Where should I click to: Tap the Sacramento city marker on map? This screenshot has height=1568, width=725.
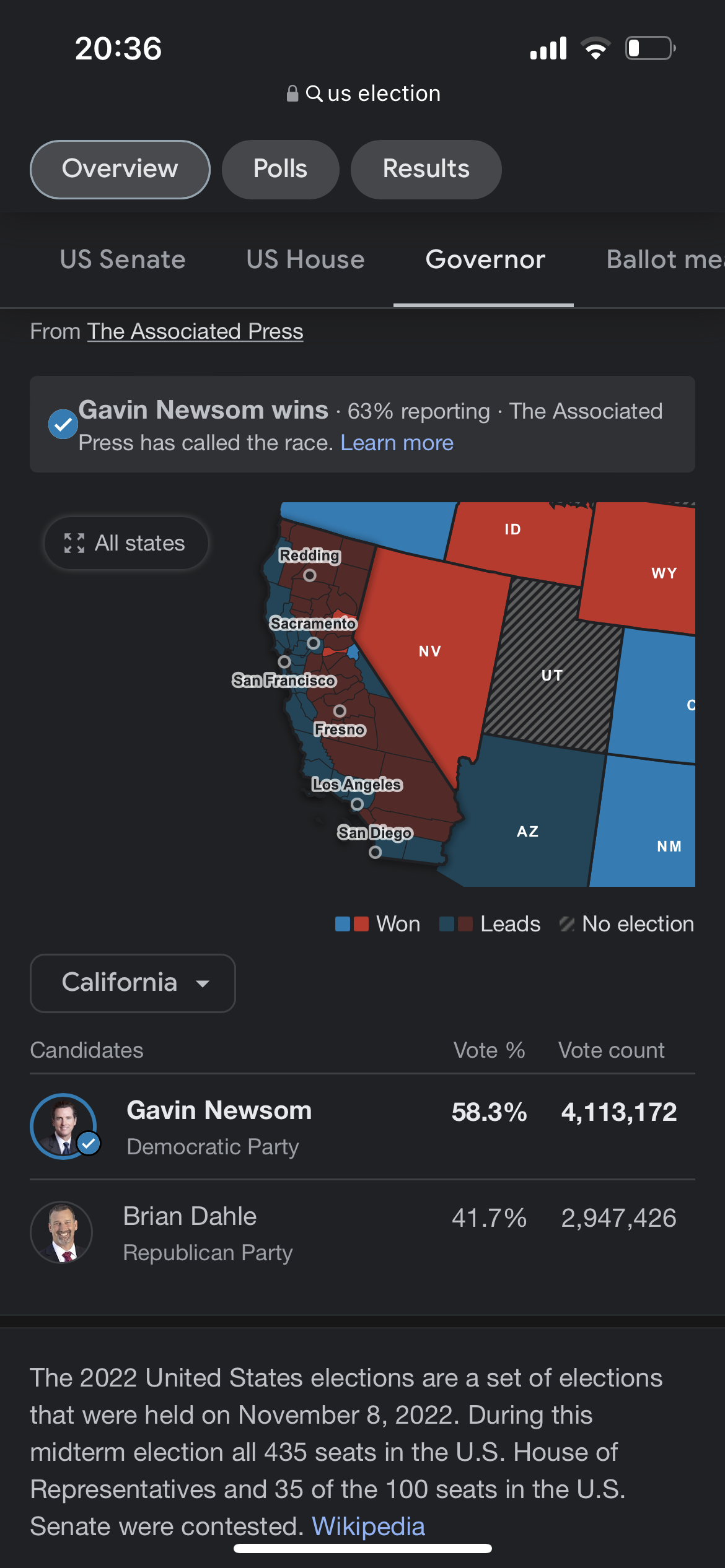pyautogui.click(x=314, y=643)
